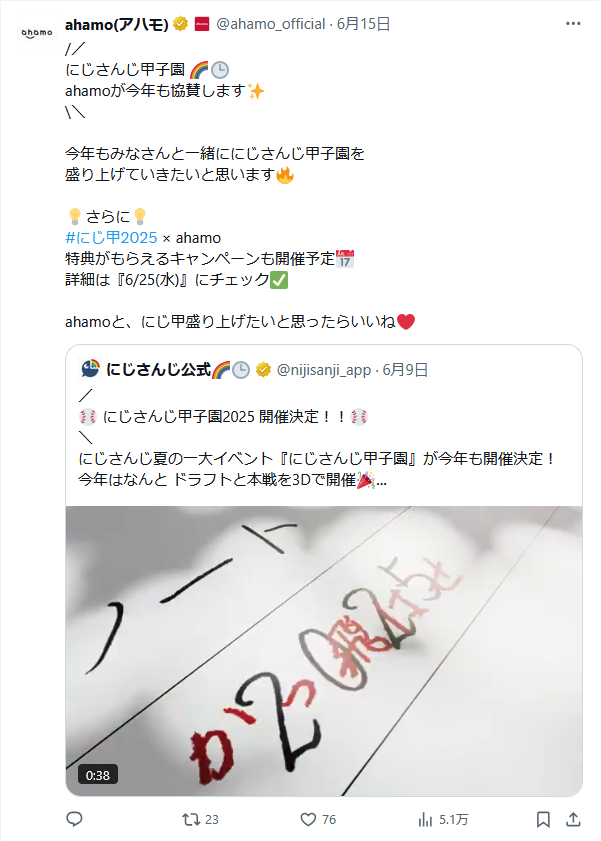
Task: Open the three-dot more options menu
Action: click(573, 24)
